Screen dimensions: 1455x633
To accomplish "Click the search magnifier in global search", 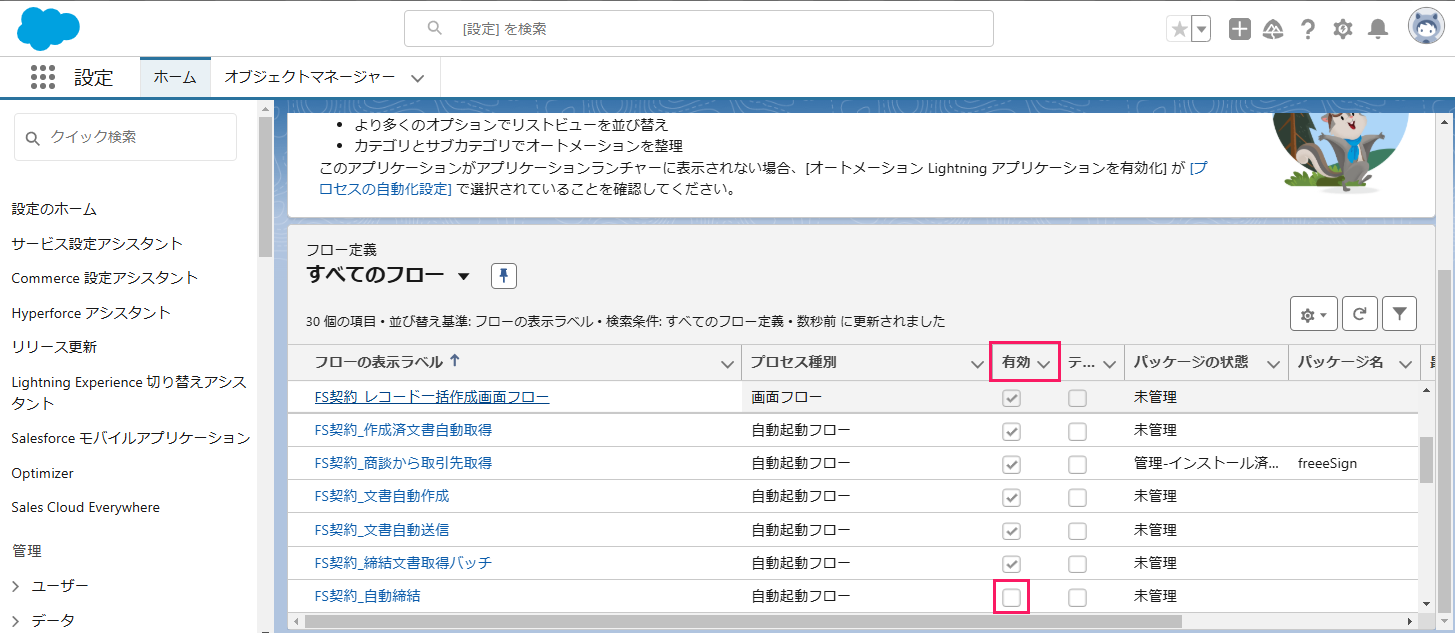I will pos(434,29).
